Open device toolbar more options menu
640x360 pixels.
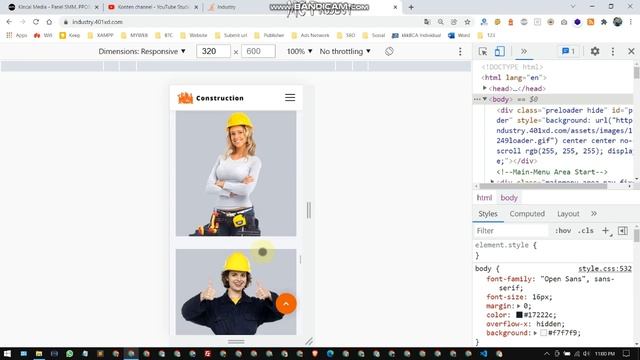460,51
